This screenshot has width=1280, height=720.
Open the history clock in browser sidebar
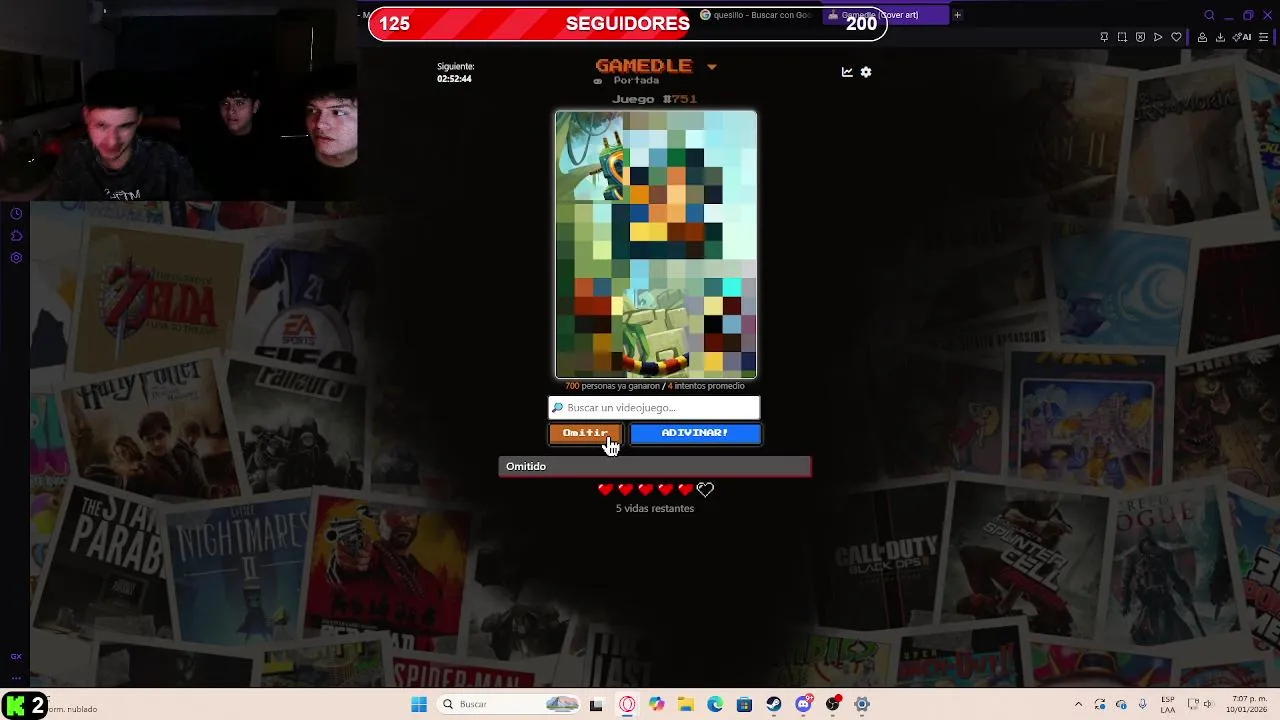16,214
